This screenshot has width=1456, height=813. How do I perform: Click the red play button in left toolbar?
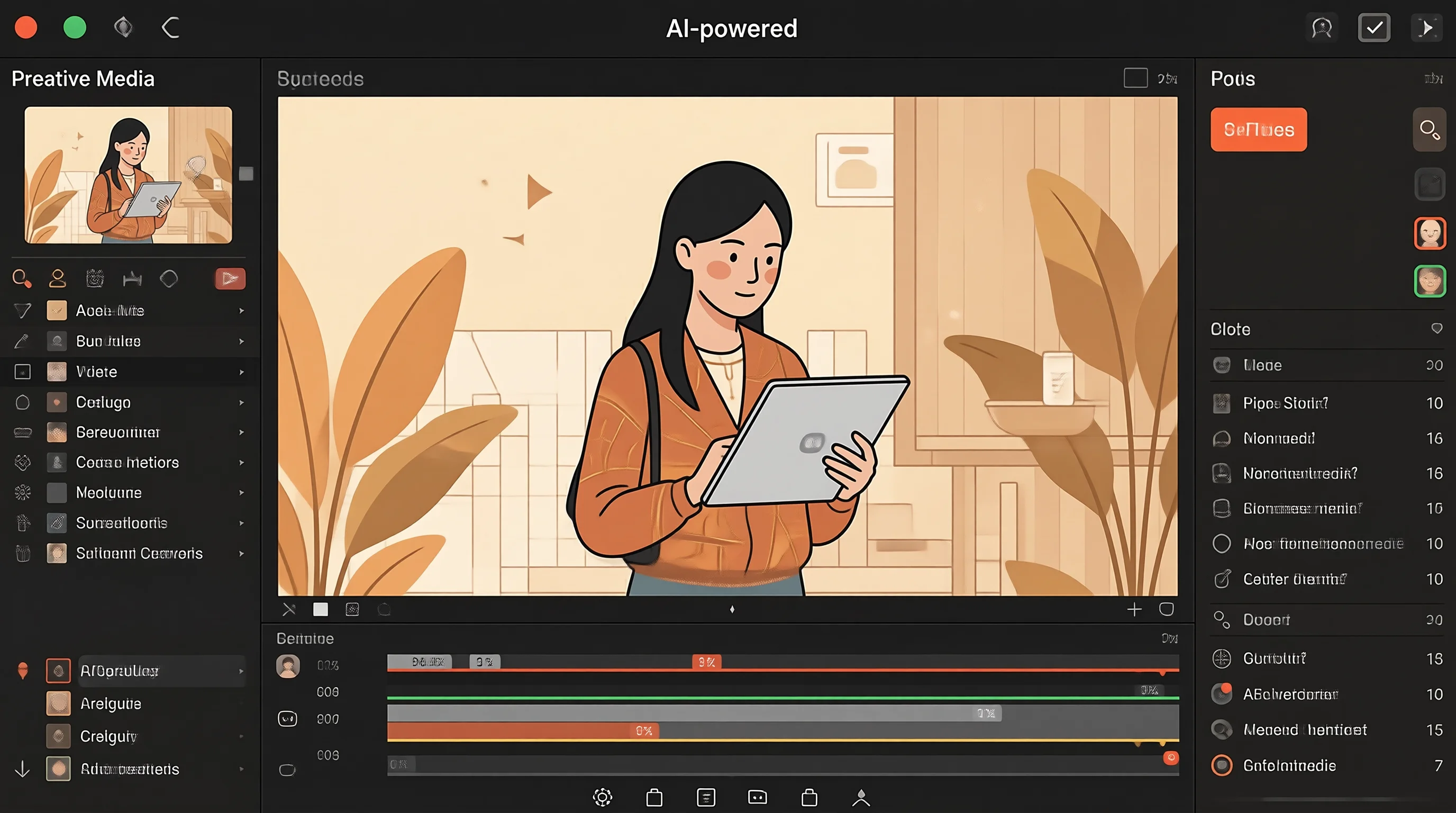tap(230, 279)
